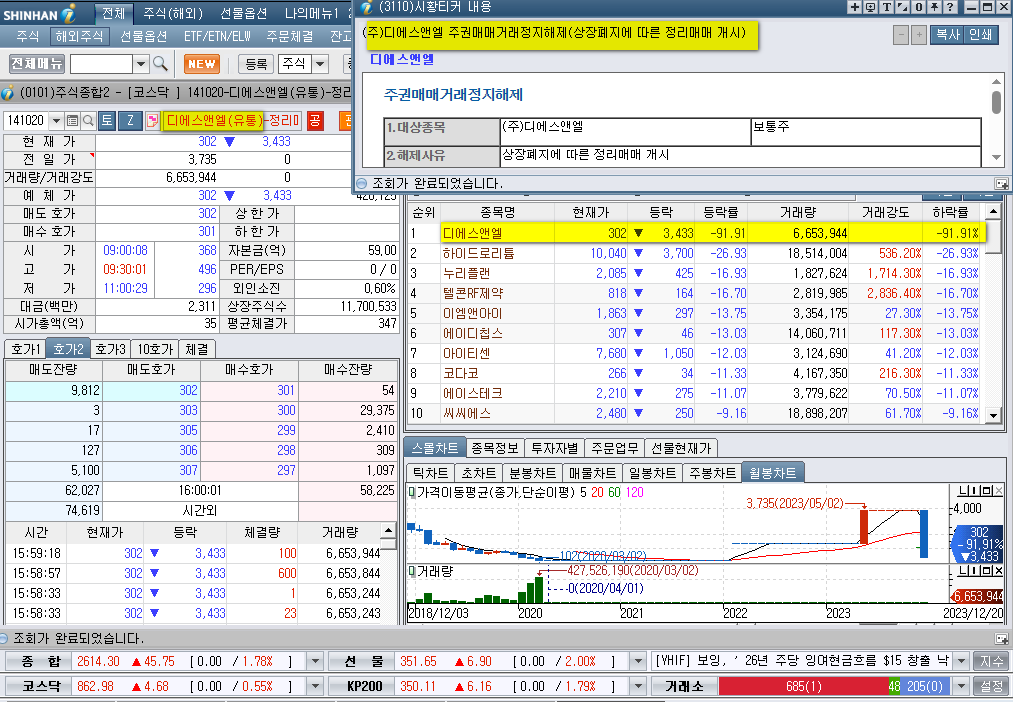
Task: Switch to the 종목정보 tab
Action: [x=495, y=448]
